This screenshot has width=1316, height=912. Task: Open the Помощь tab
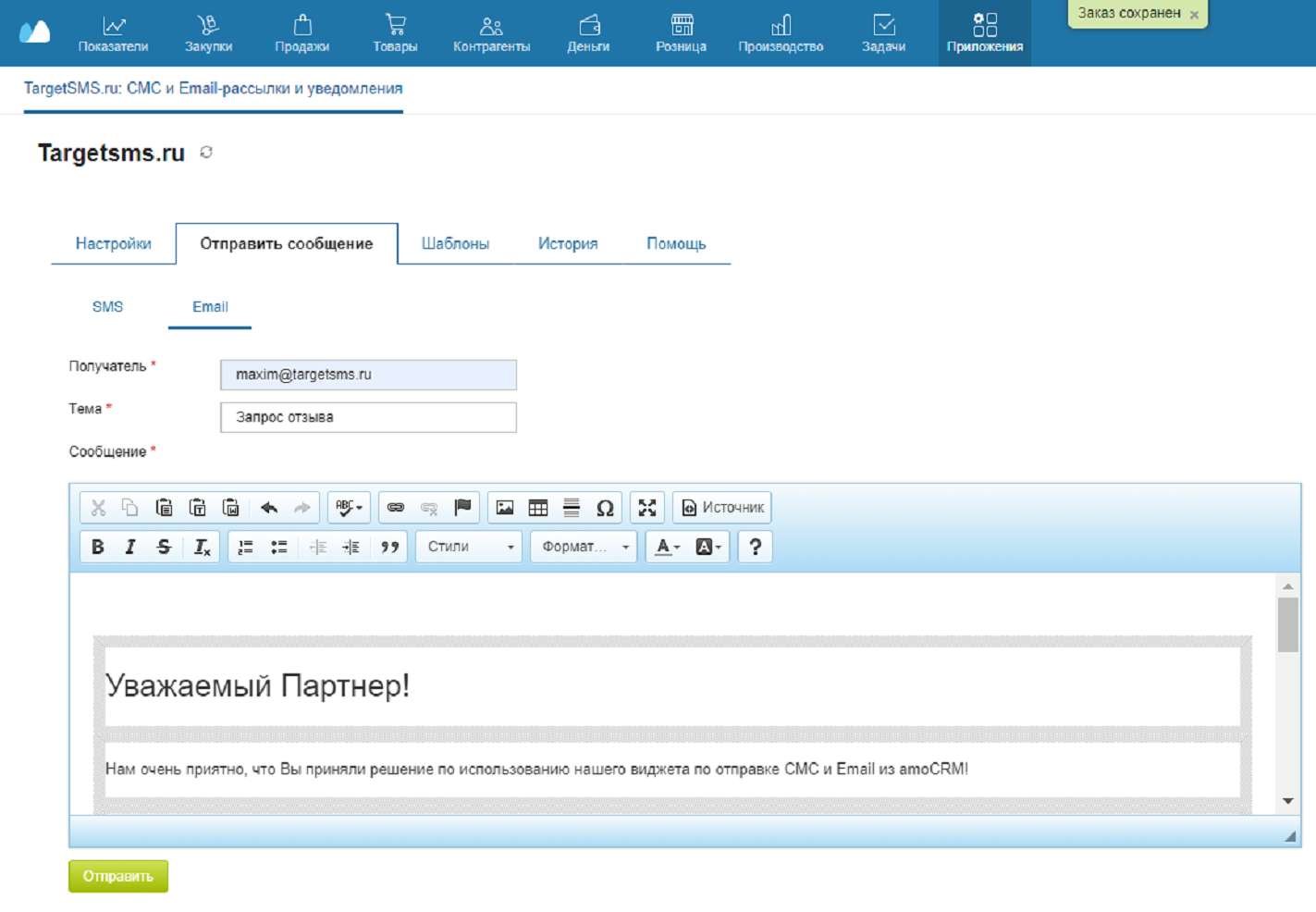(x=676, y=243)
